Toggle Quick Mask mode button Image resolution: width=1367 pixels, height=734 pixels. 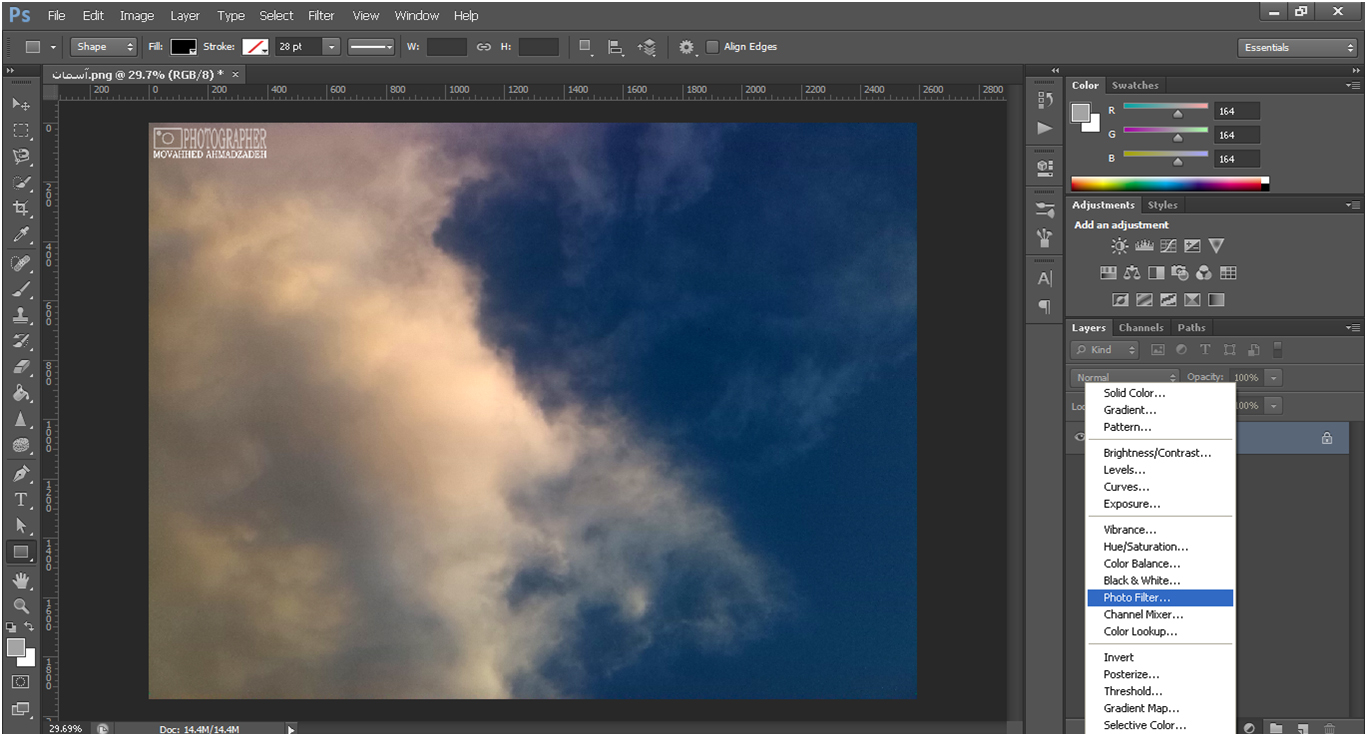(x=20, y=682)
